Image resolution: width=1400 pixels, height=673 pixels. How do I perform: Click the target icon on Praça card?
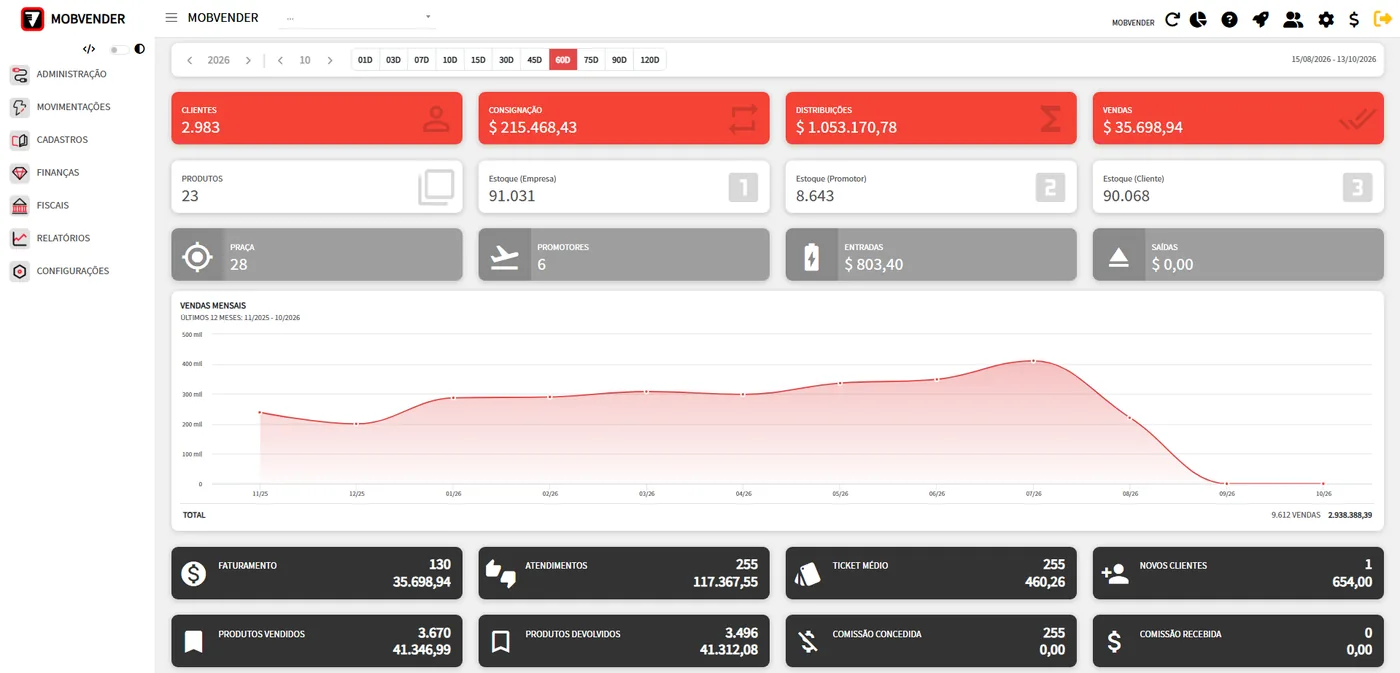click(x=197, y=257)
